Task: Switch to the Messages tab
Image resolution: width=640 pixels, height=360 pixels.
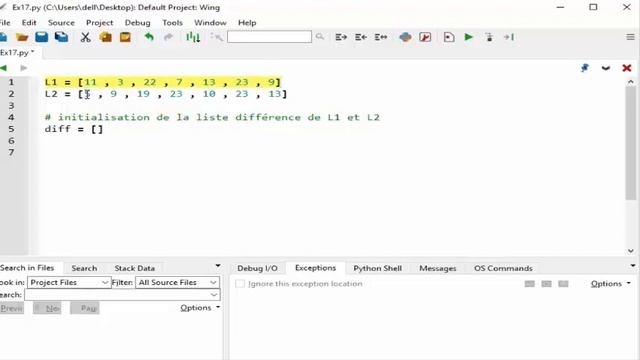Action: [438, 268]
